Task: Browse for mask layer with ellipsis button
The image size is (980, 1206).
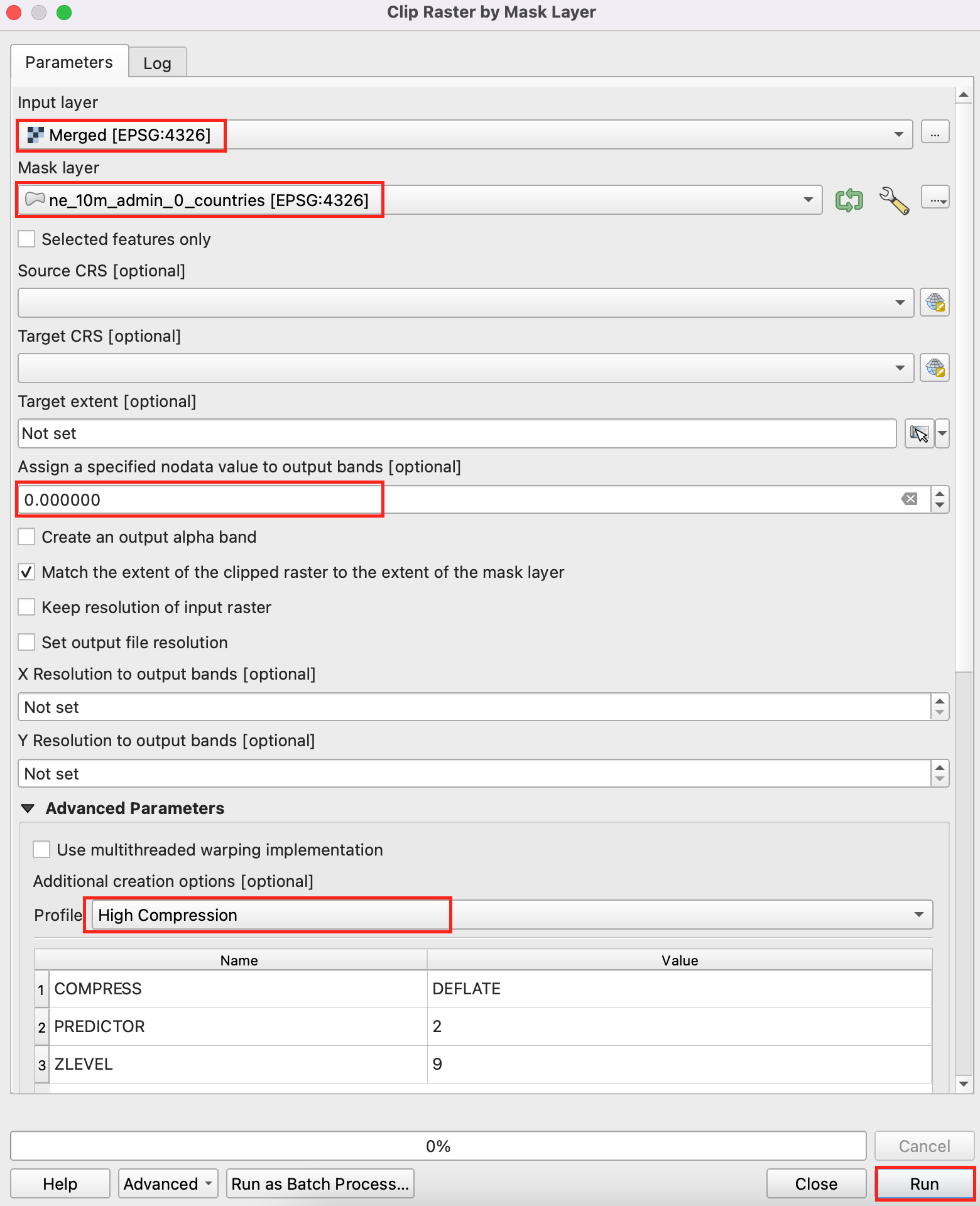Action: point(935,199)
